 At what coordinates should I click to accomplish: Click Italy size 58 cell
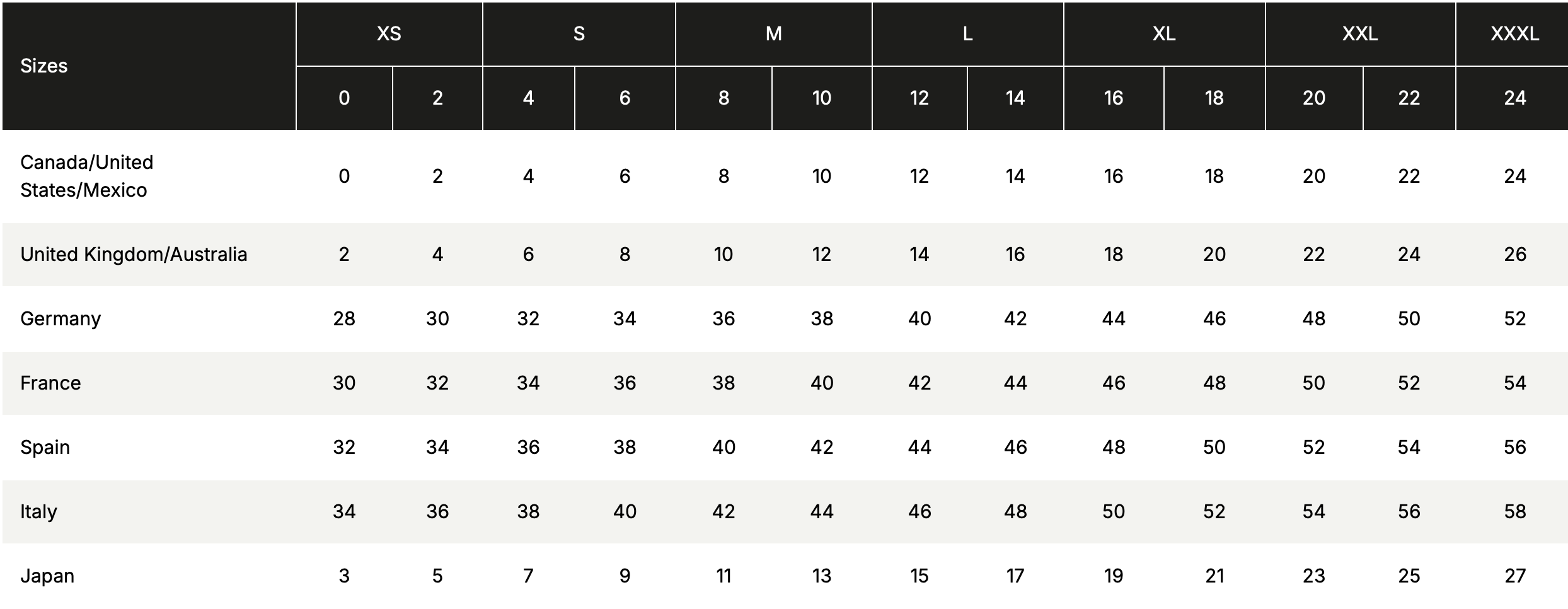[x=1514, y=511]
